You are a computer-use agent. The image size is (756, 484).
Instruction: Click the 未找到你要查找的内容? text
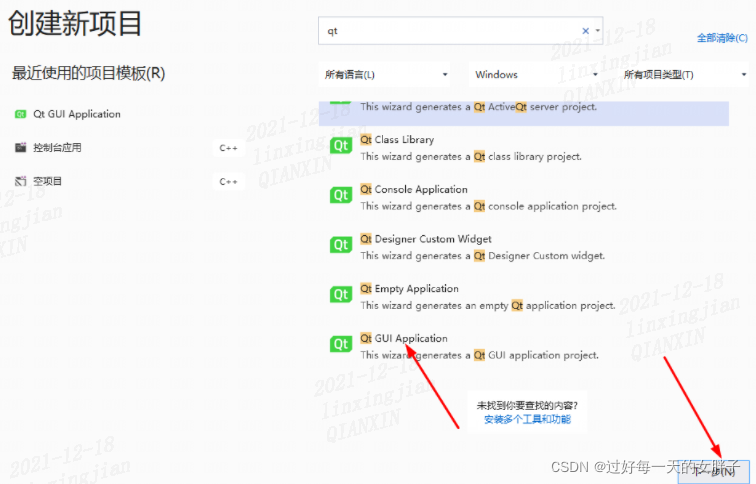tap(527, 405)
